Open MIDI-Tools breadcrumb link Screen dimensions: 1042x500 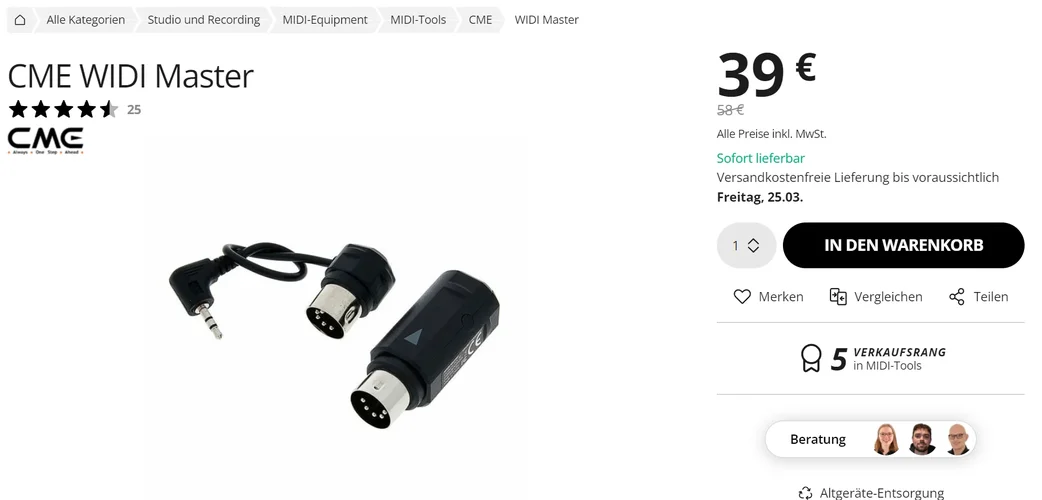(418, 20)
